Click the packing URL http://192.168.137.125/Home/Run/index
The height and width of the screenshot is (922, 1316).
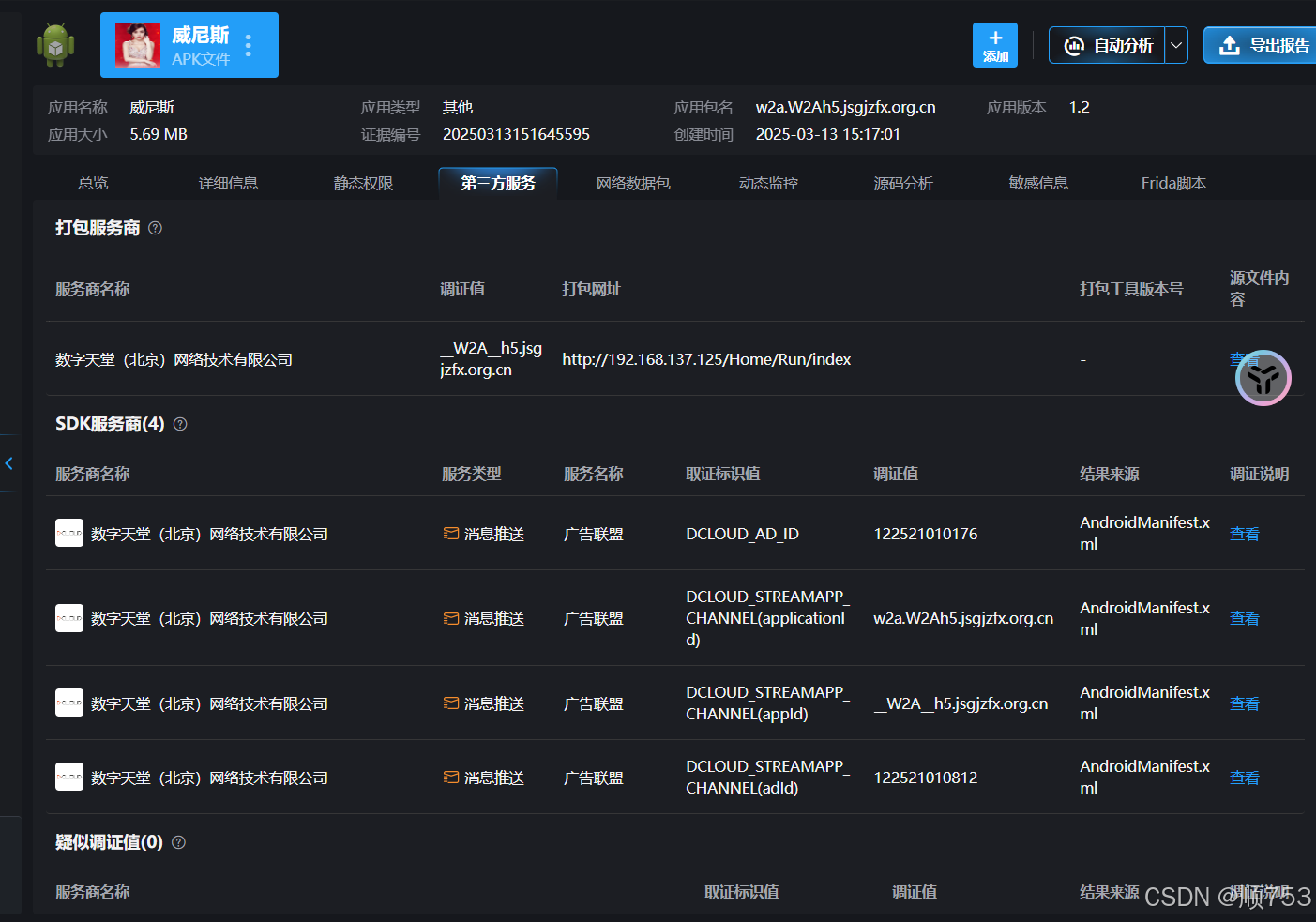click(x=706, y=359)
